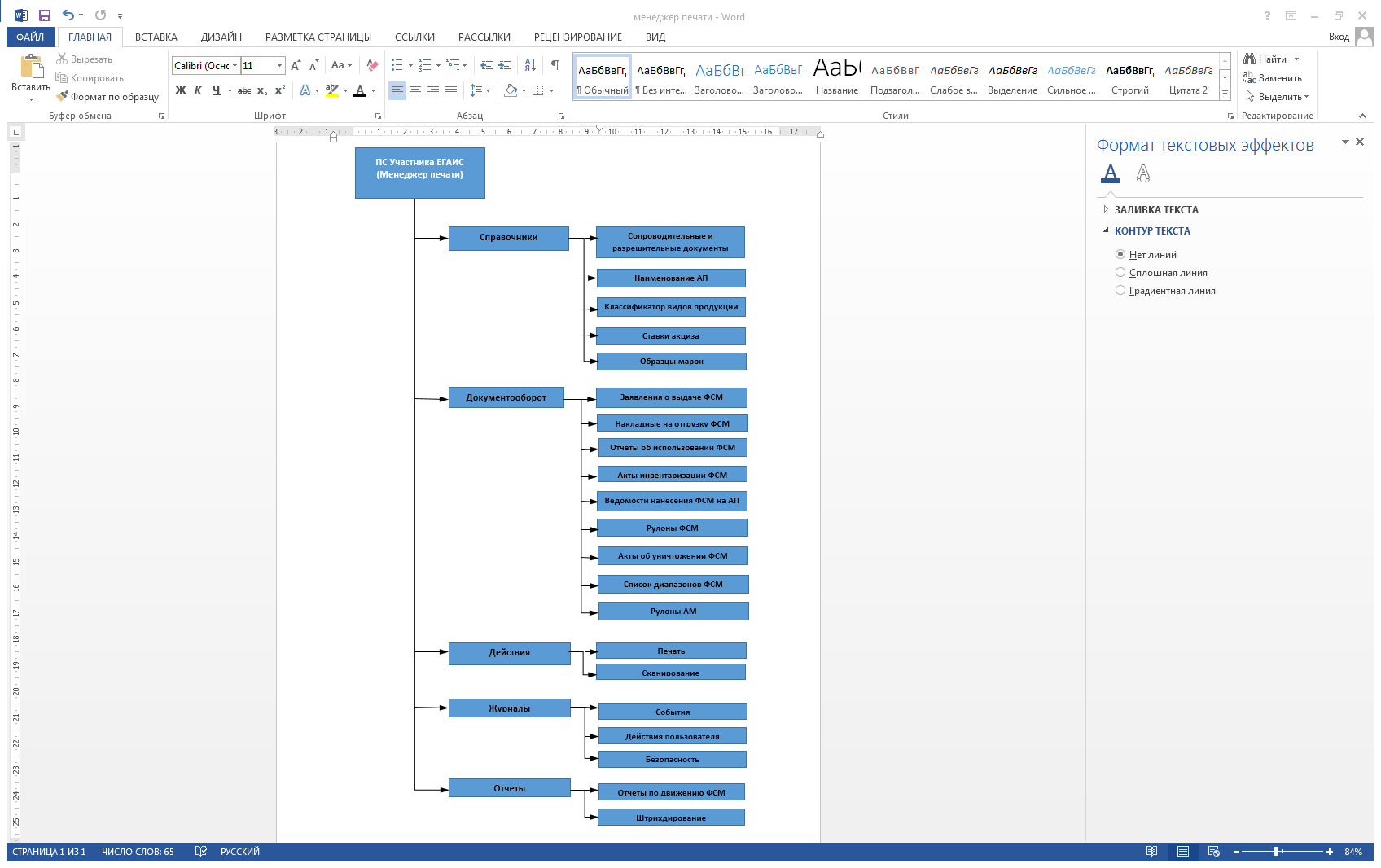Open Web Layout view in status bar
The height and width of the screenshot is (868, 1381).
point(1214,852)
